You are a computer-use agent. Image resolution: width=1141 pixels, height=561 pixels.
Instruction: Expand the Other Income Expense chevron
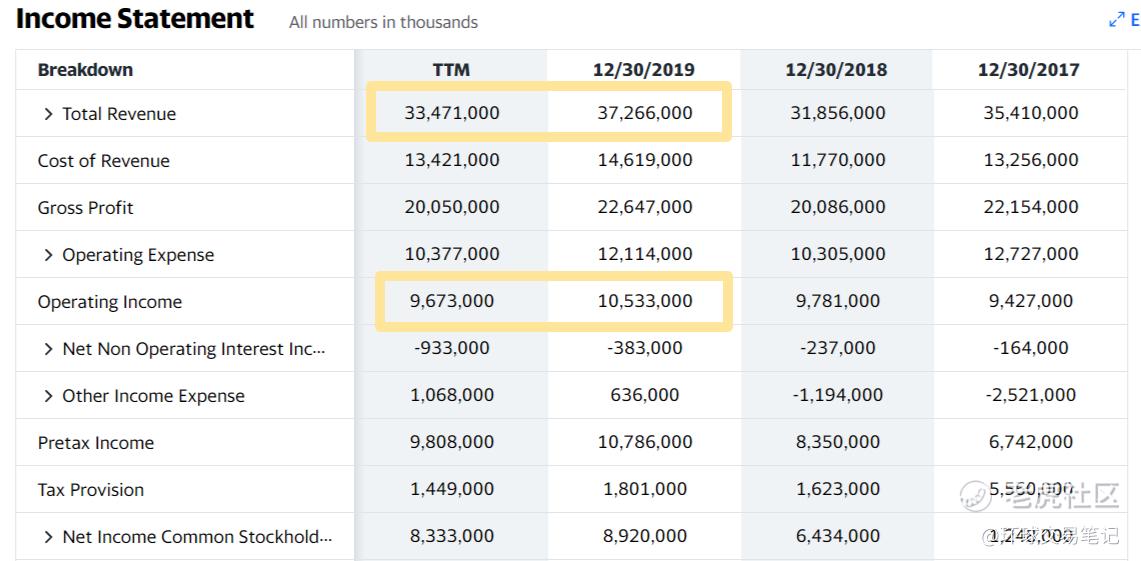click(48, 396)
